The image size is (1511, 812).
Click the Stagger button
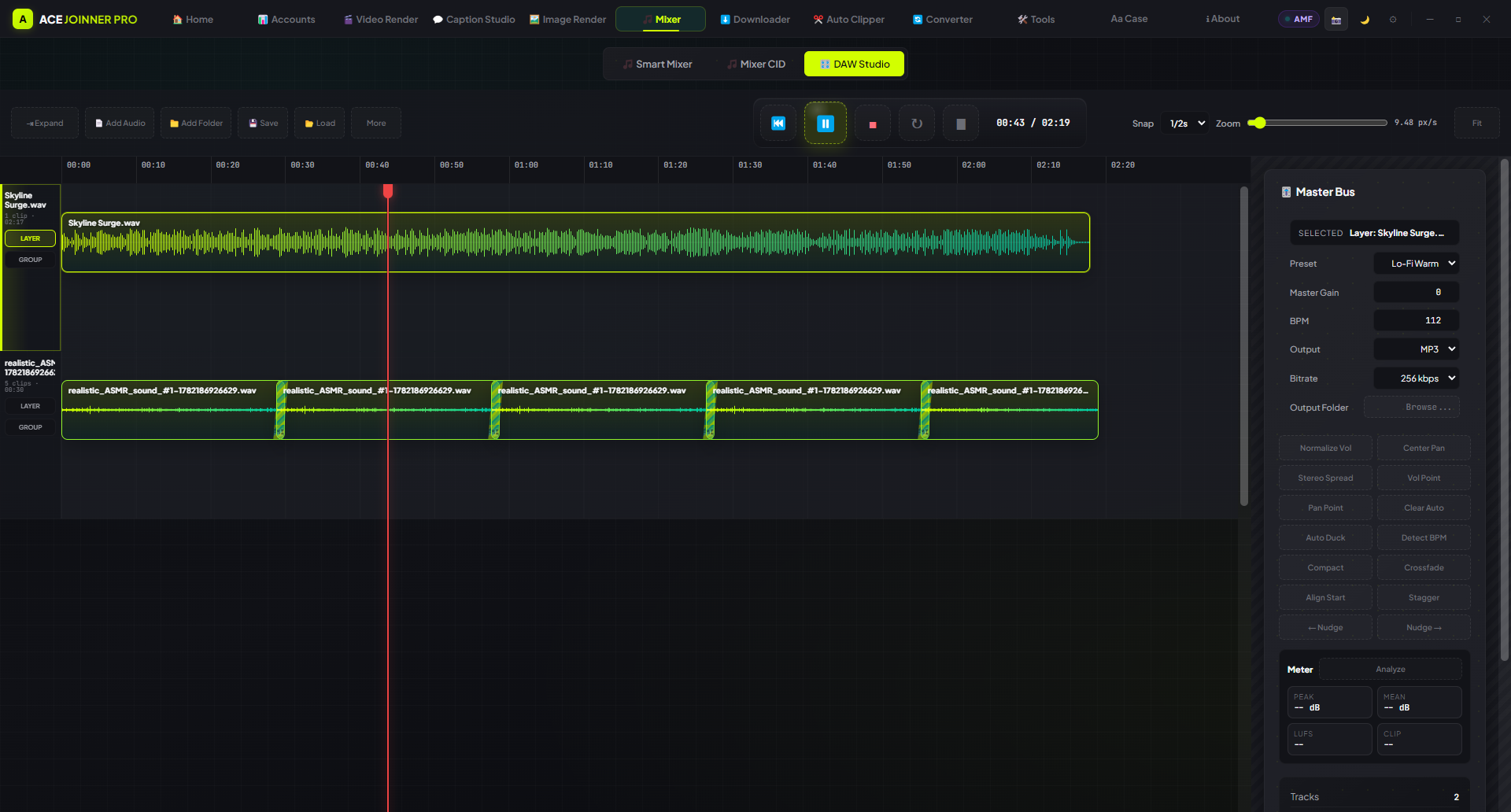pos(1424,598)
